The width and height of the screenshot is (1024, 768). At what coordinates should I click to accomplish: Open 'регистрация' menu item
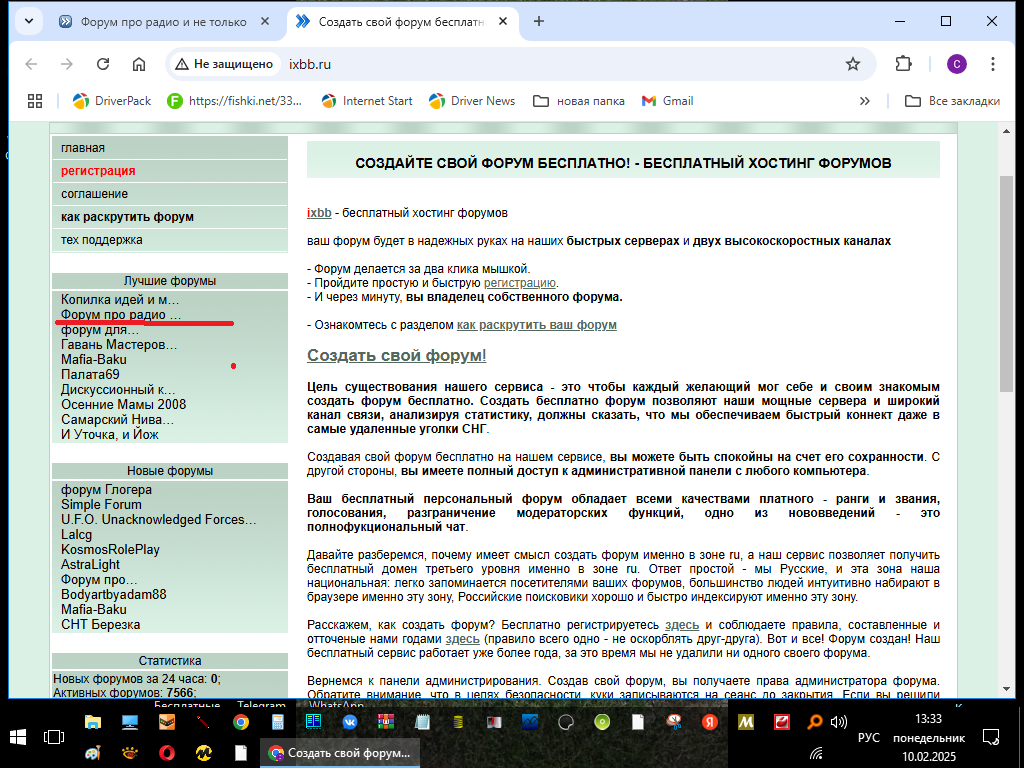pos(170,171)
